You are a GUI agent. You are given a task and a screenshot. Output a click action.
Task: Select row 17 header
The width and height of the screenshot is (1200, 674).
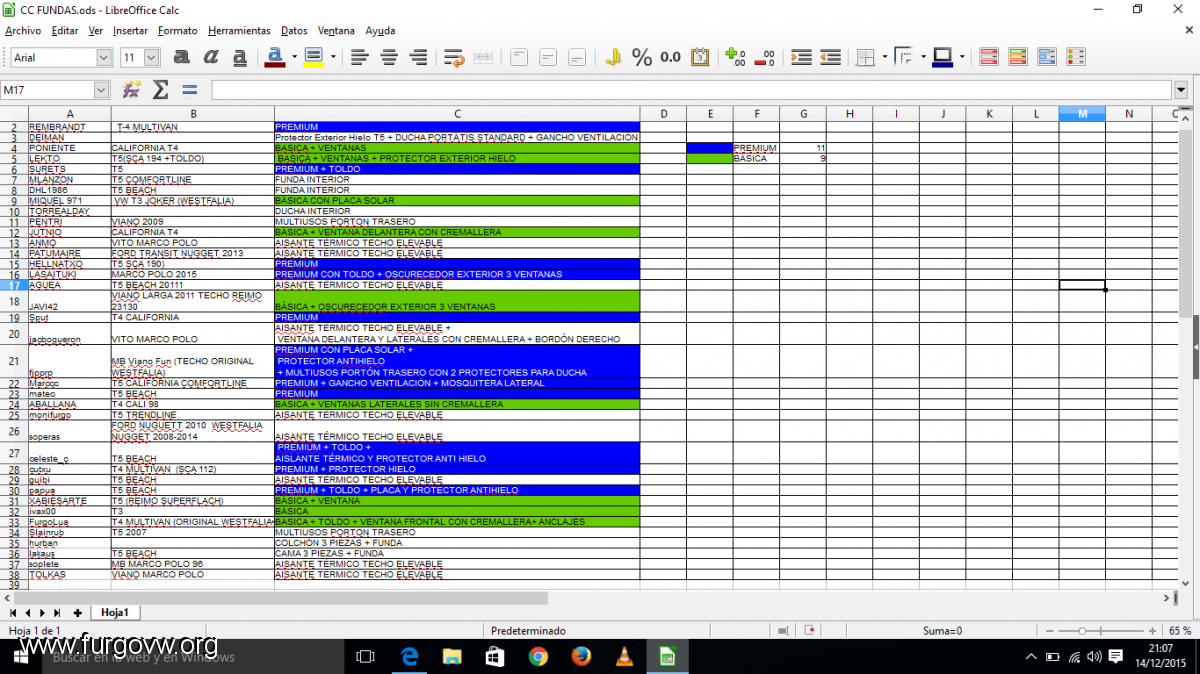click(x=14, y=285)
